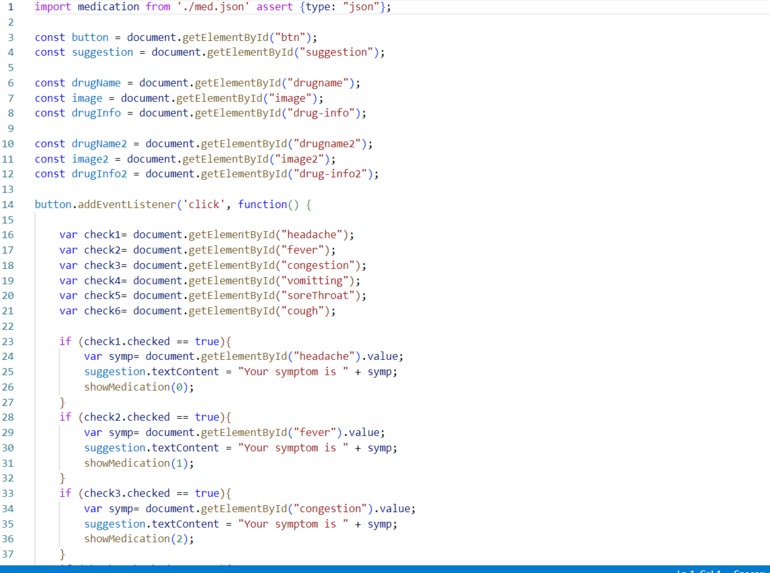Click "headache" string on line 24
Screen dimensions: 770x573
click(x=324, y=356)
